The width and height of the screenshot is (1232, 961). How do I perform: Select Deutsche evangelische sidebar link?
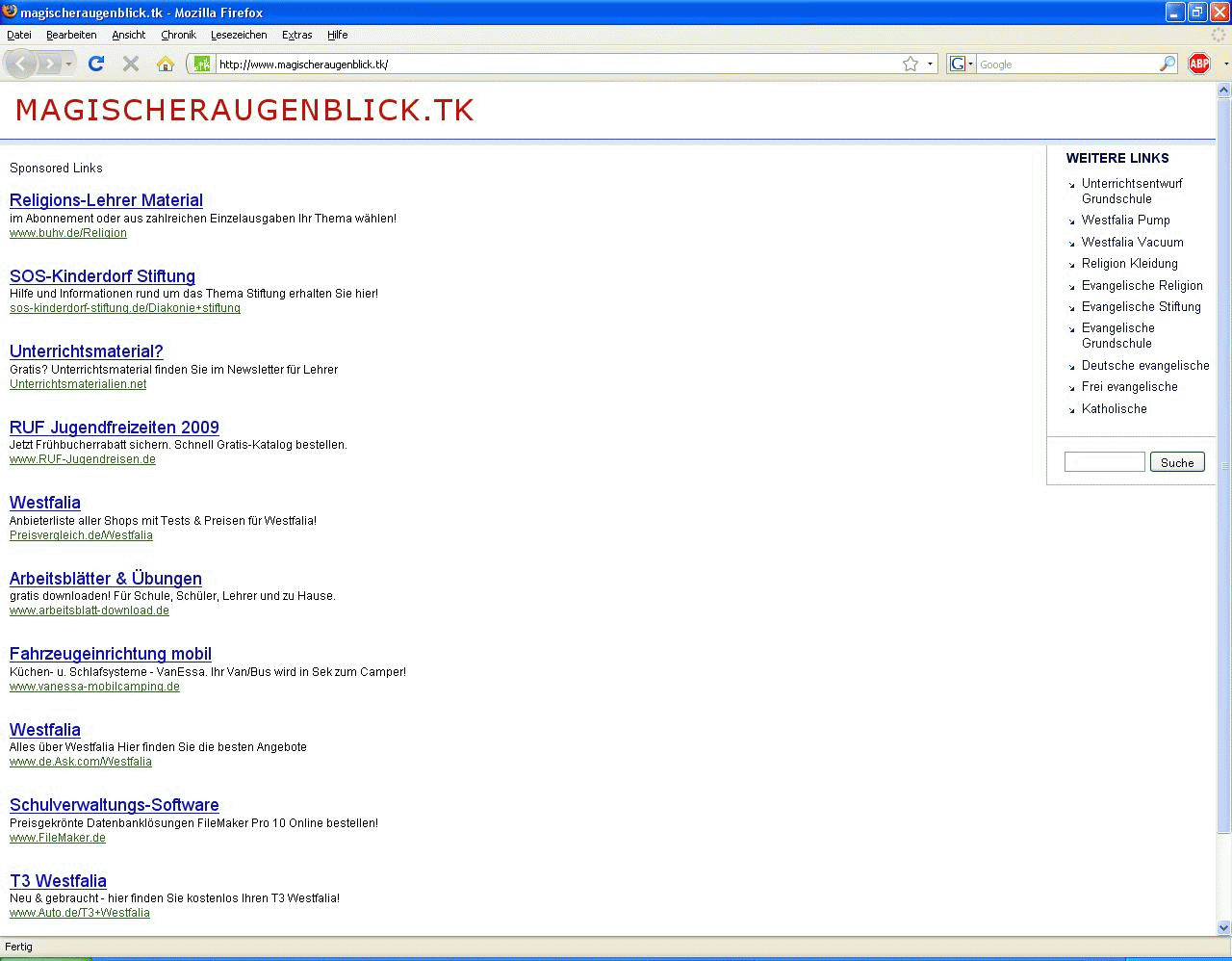tap(1145, 366)
